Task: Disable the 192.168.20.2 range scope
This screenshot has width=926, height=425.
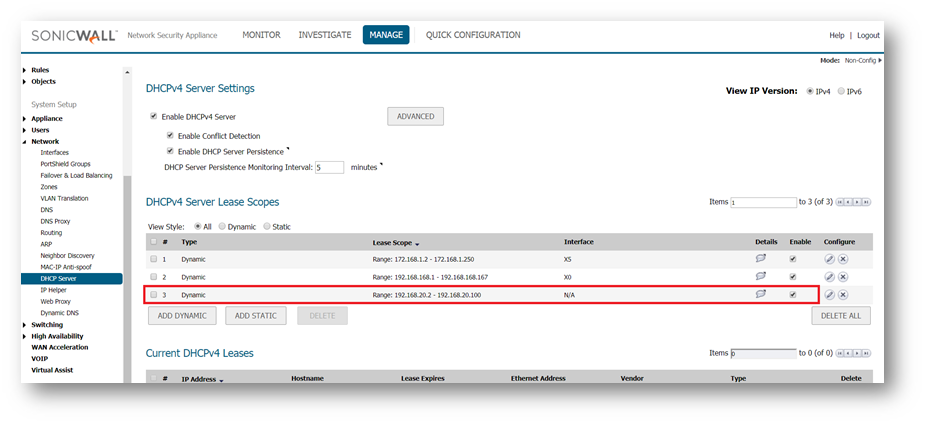Action: click(793, 294)
